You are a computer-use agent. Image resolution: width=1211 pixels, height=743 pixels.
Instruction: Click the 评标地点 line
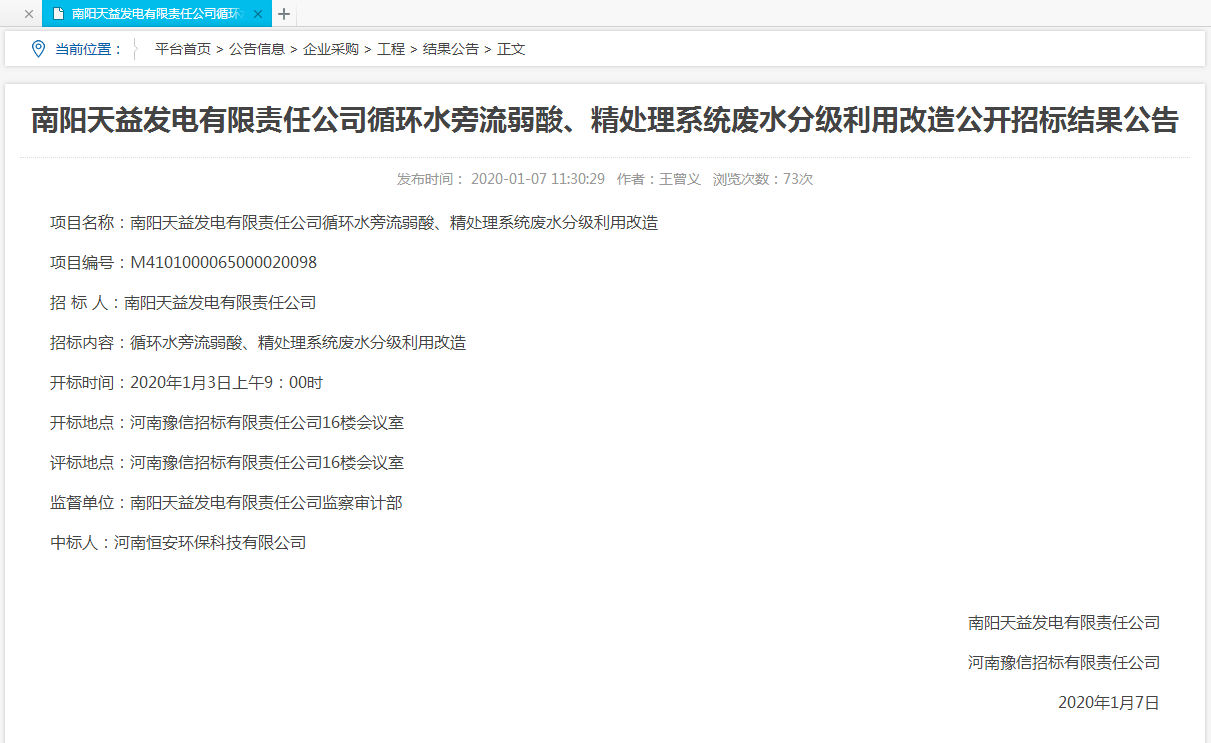pyautogui.click(x=227, y=462)
